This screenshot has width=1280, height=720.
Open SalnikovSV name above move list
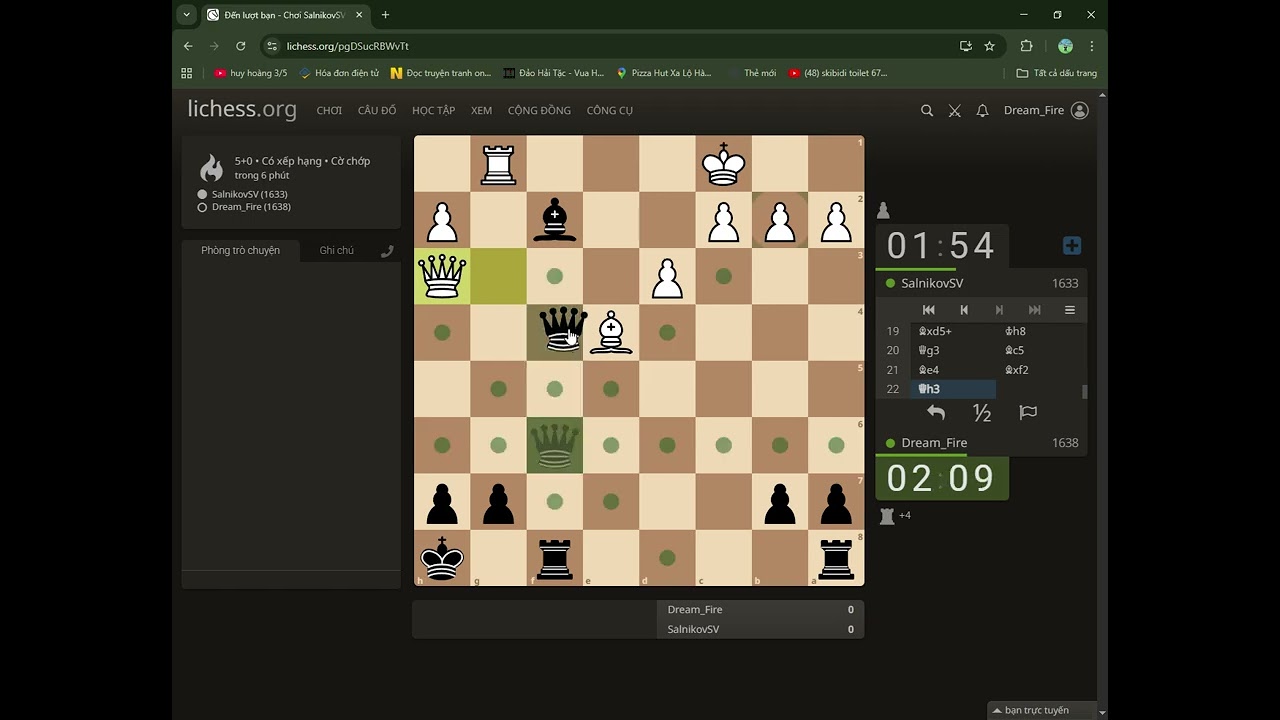932,284
